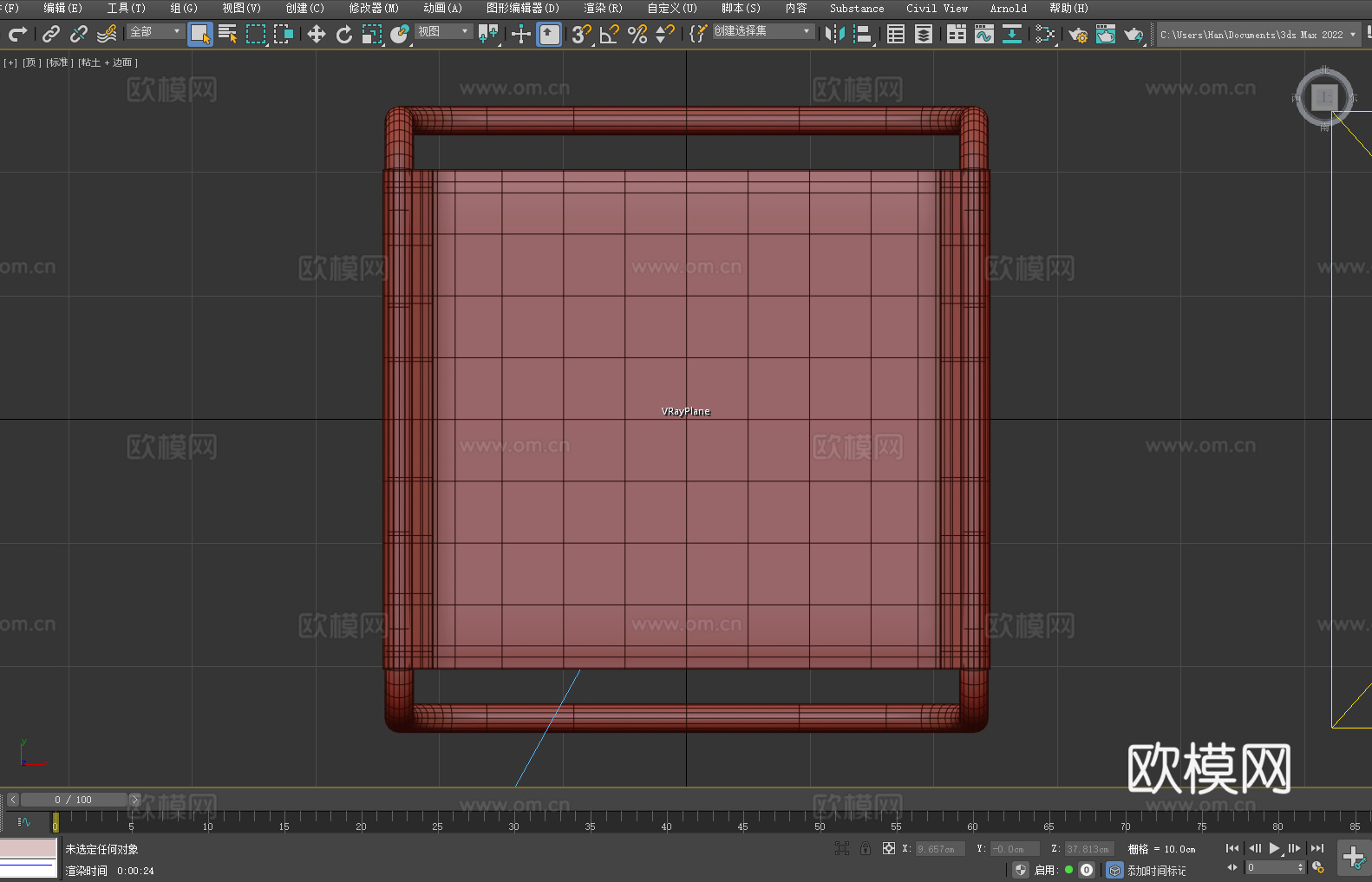Click the Align tool icon
Viewport: 1372px width, 882px height.
coord(863,34)
